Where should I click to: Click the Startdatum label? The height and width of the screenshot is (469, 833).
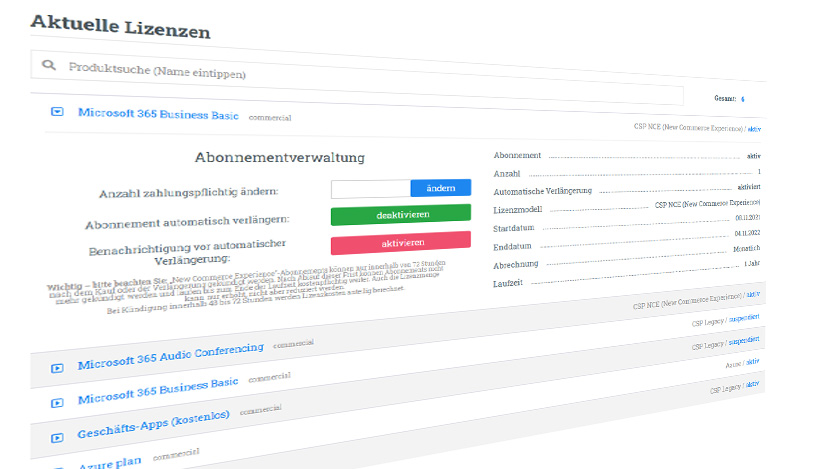pos(513,228)
